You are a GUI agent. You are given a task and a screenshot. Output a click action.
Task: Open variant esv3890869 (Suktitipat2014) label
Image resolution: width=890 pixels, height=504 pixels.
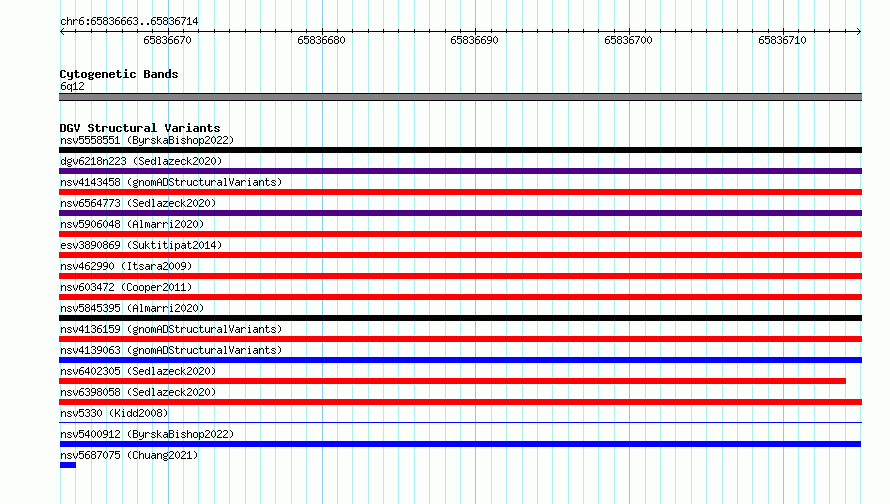coord(141,245)
